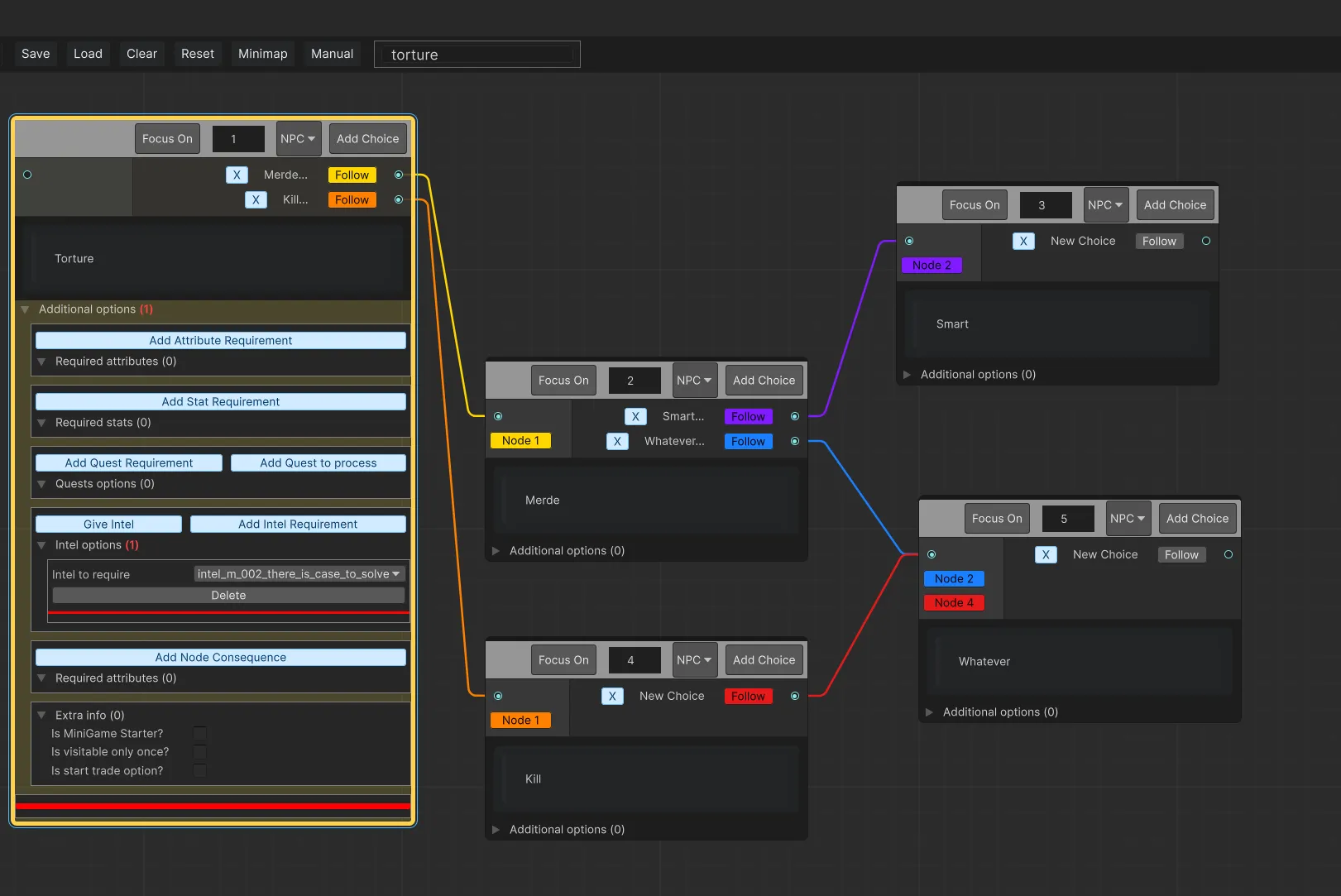Click the X icon beside the Kill choice

click(256, 199)
